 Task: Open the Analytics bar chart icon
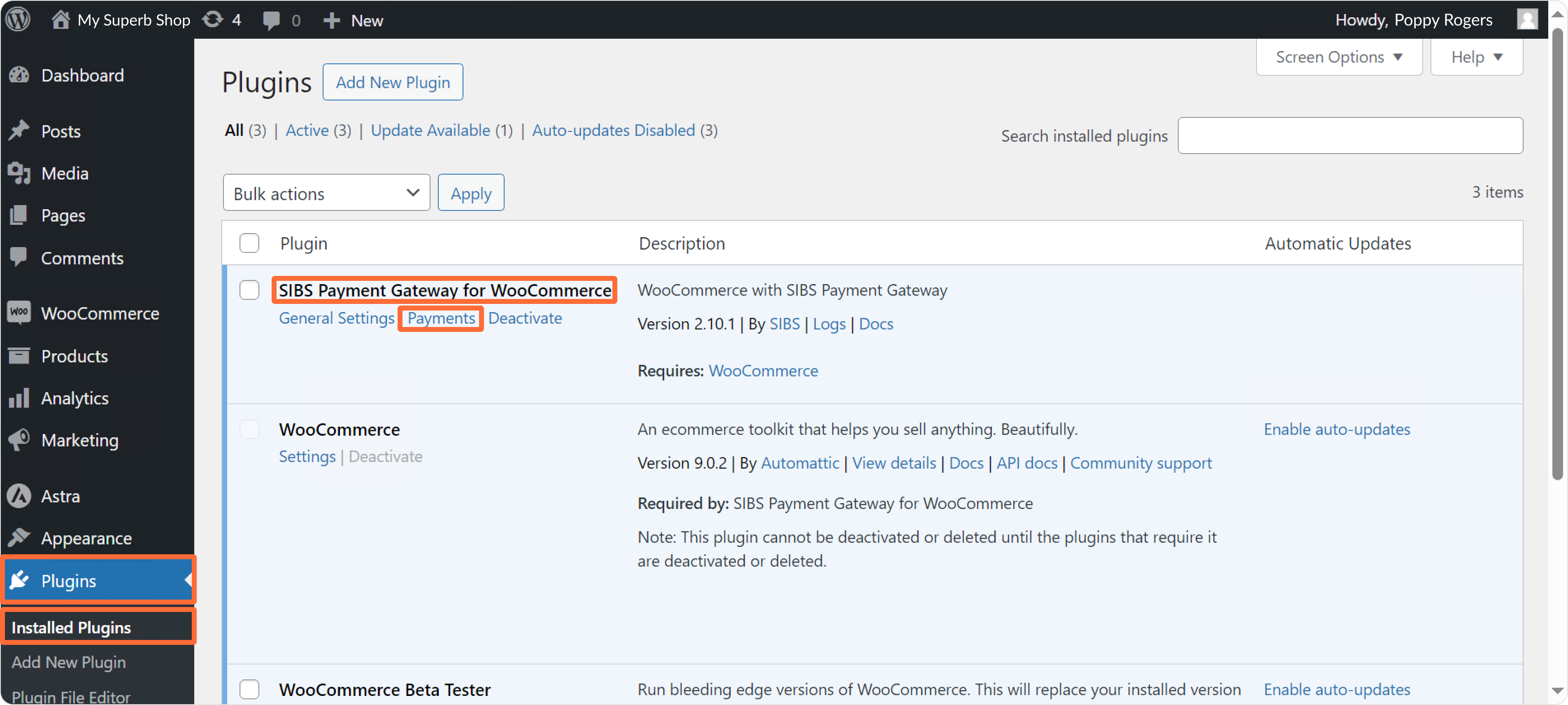pos(19,398)
